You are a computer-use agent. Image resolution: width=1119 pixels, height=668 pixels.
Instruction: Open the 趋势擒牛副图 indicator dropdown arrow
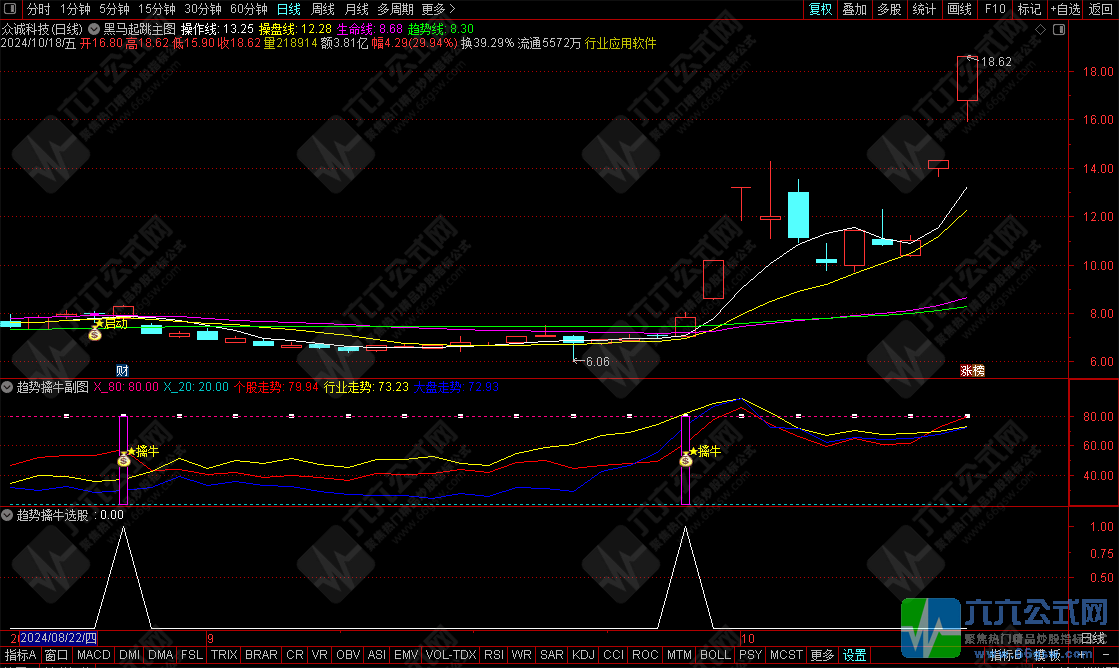pyautogui.click(x=8, y=386)
